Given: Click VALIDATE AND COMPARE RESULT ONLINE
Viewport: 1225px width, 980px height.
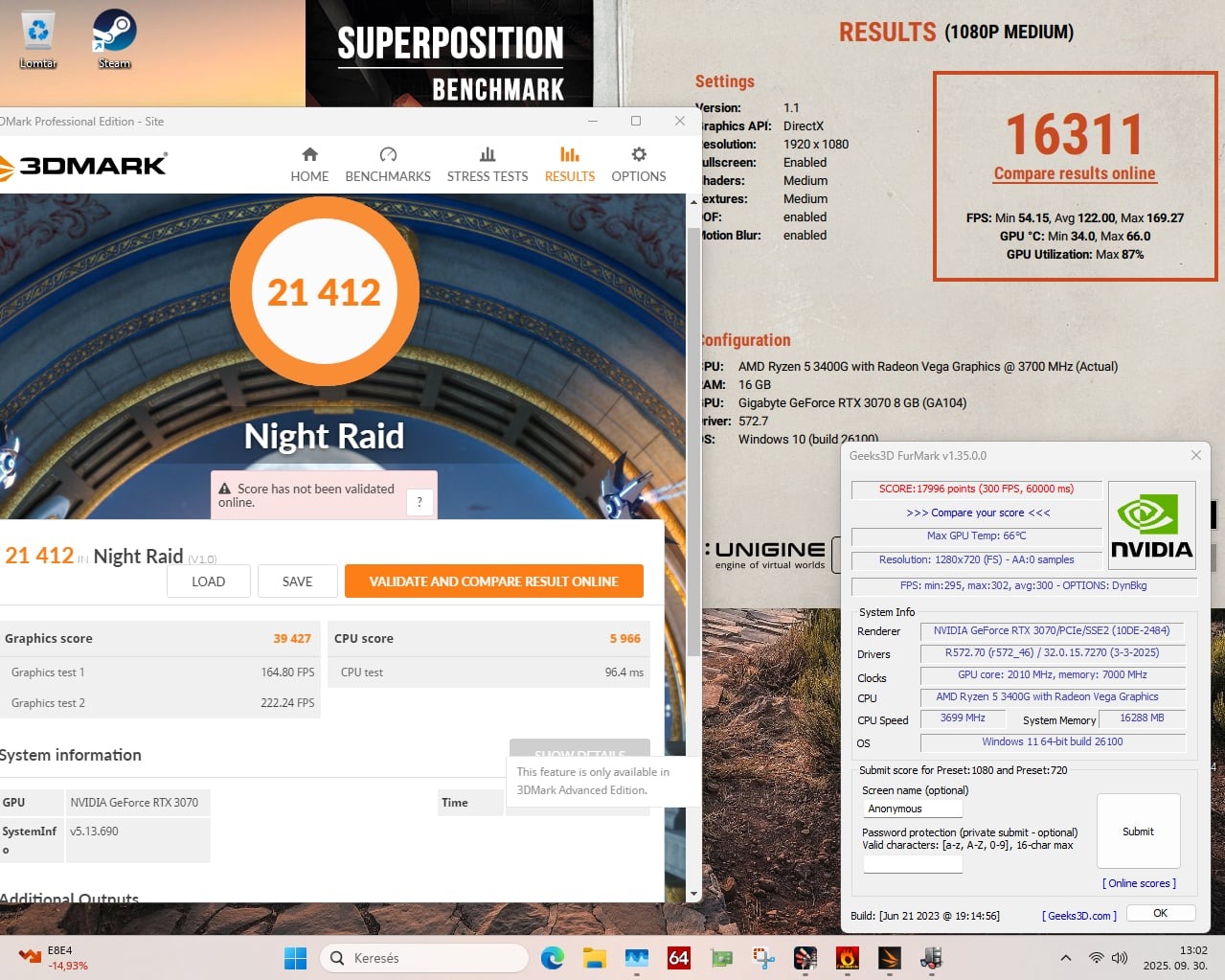Looking at the screenshot, I should (493, 581).
